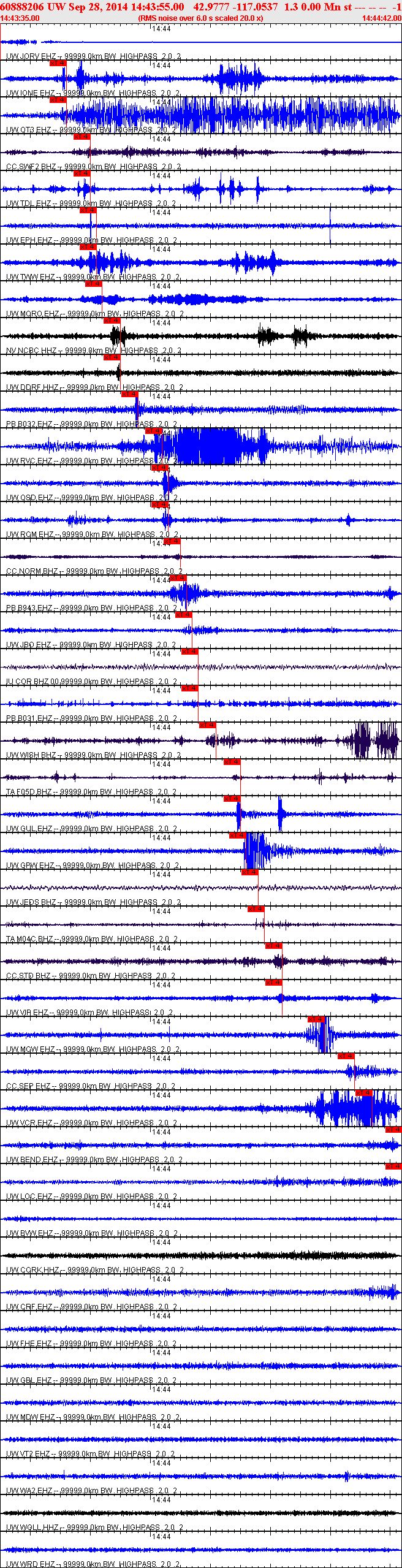Select the UW WA2 EHZ station label
The width and height of the screenshot is (402, 1568).
pyautogui.click(x=92, y=1491)
